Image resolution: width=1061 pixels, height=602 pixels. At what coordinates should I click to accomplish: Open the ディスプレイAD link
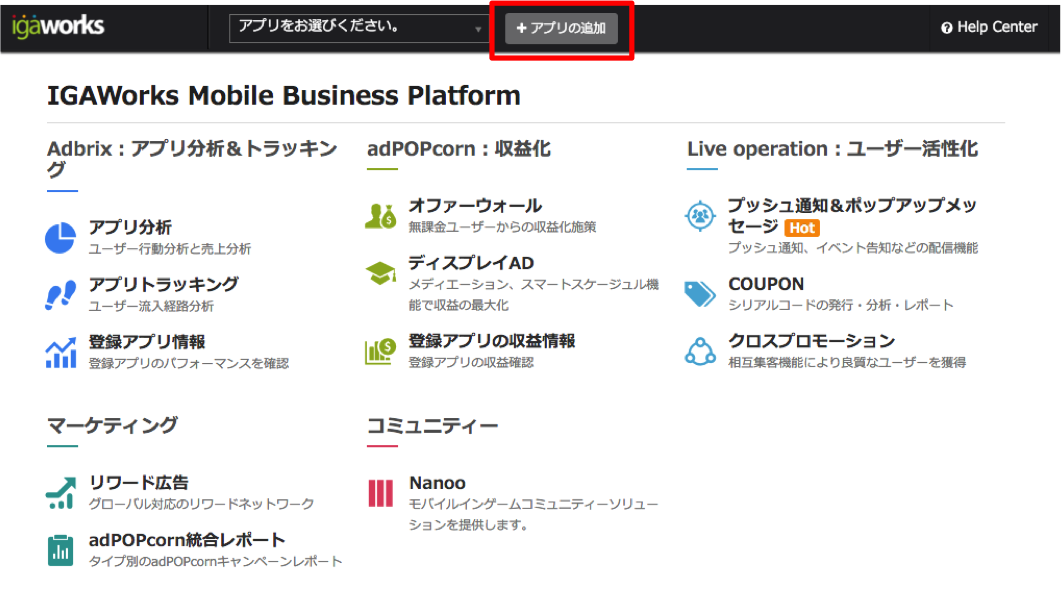[471, 262]
